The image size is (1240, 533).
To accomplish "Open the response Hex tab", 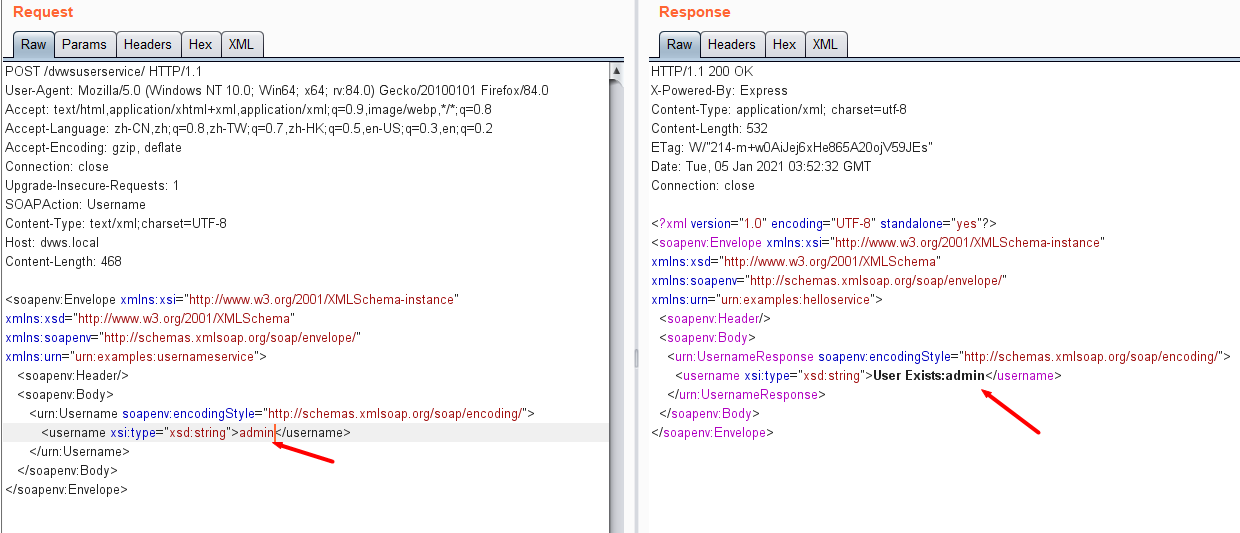I will [784, 44].
